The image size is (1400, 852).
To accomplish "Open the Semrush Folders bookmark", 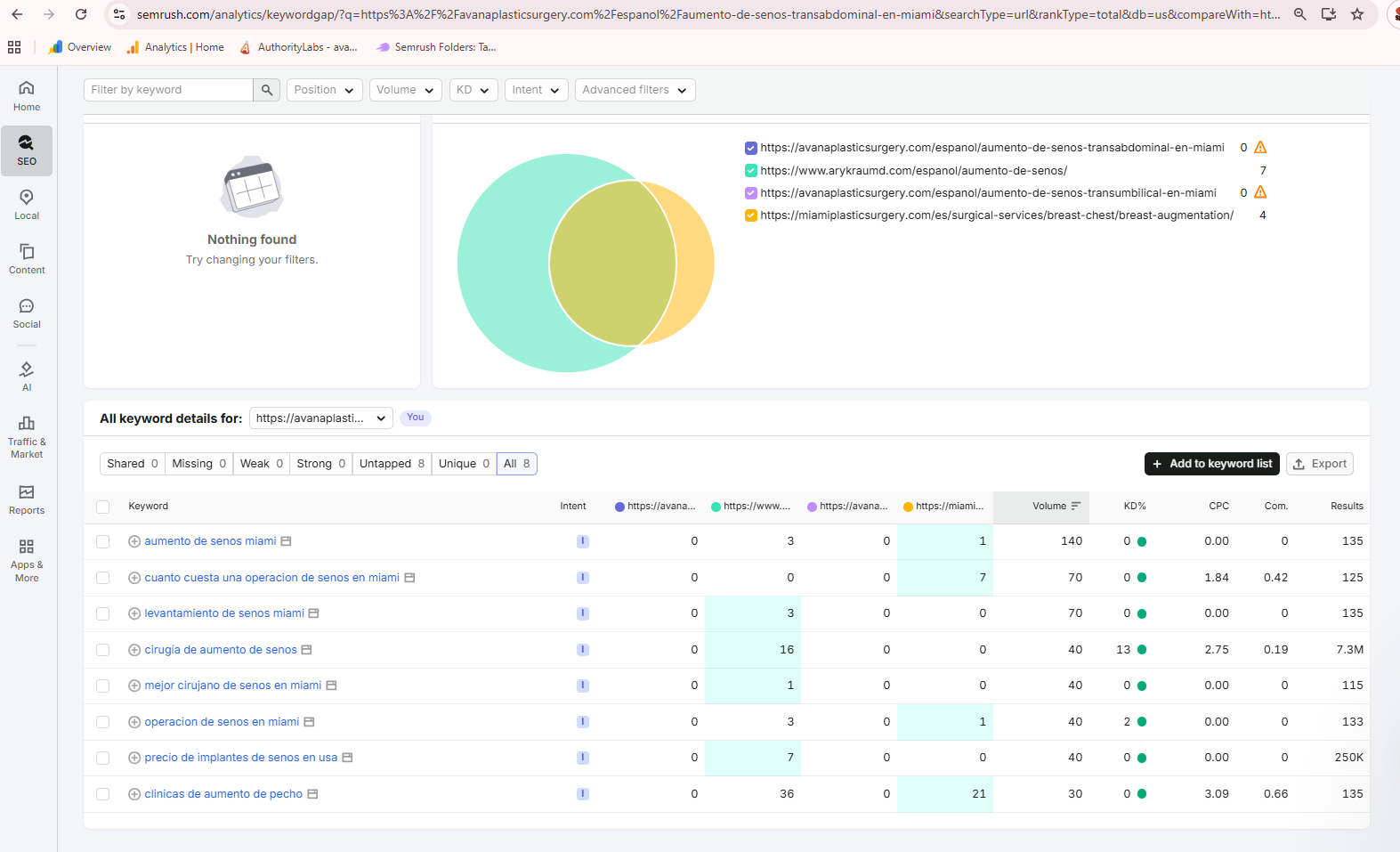I will (x=436, y=47).
